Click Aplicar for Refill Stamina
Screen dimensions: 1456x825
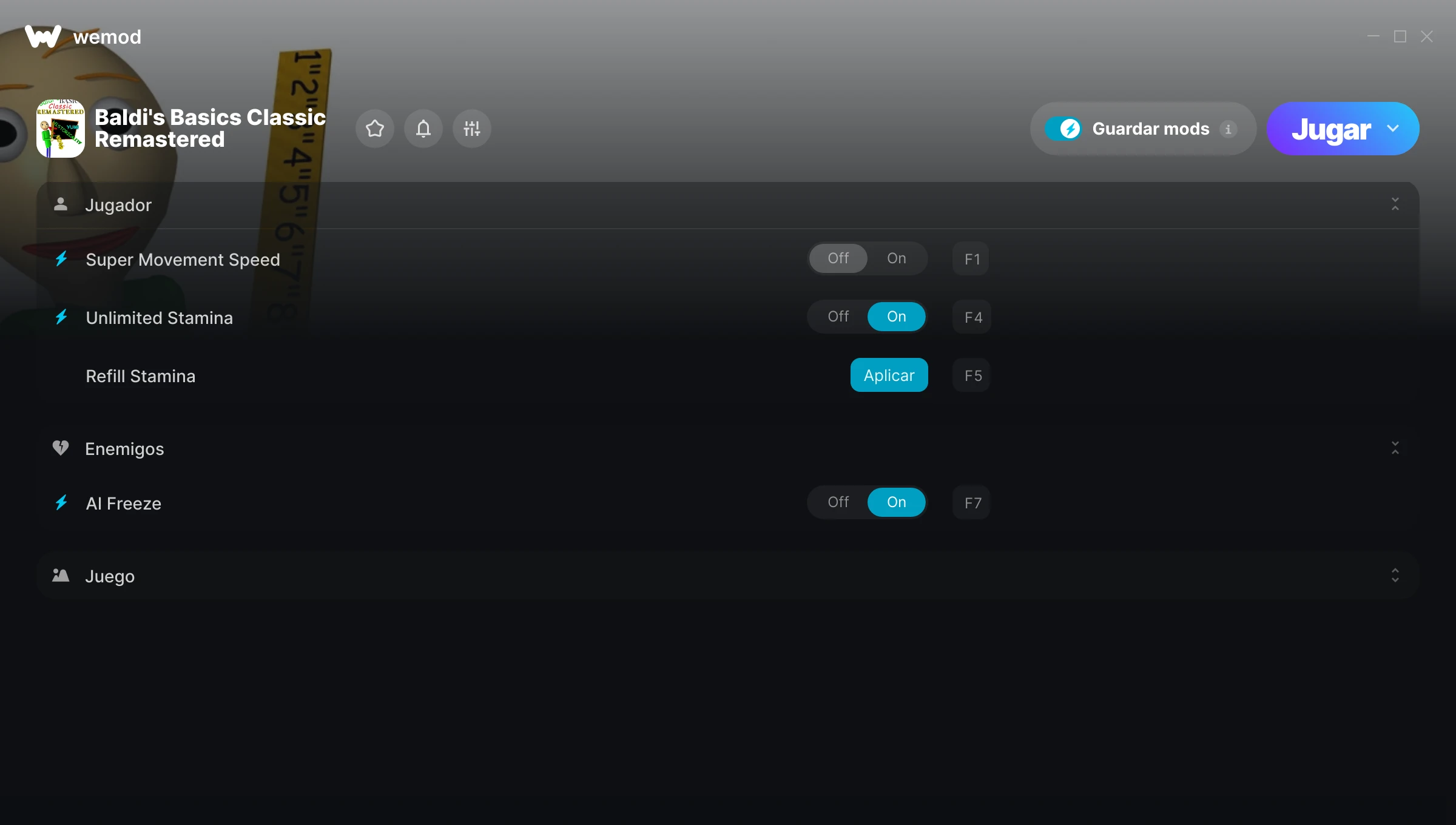(889, 375)
